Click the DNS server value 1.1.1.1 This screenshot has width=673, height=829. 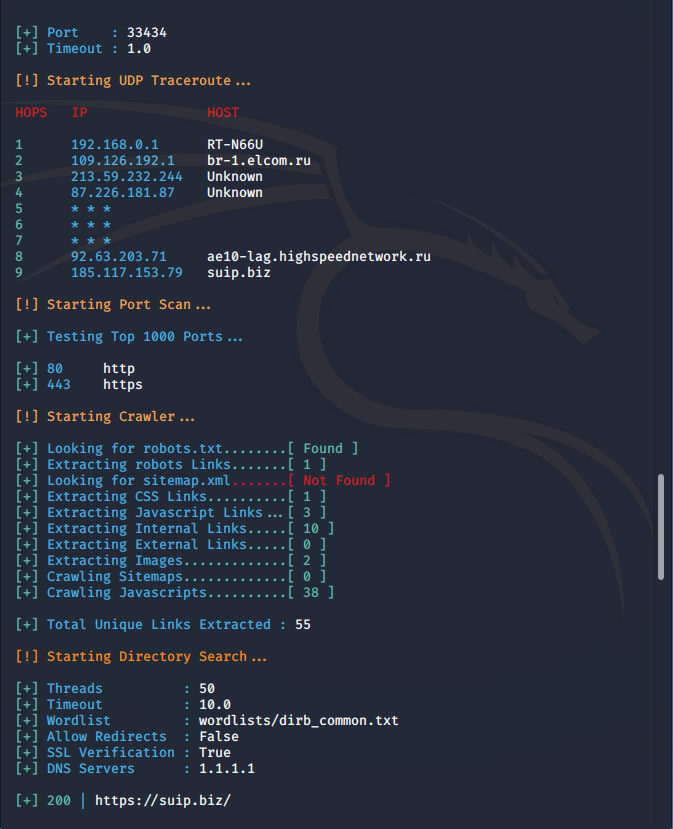(227, 769)
